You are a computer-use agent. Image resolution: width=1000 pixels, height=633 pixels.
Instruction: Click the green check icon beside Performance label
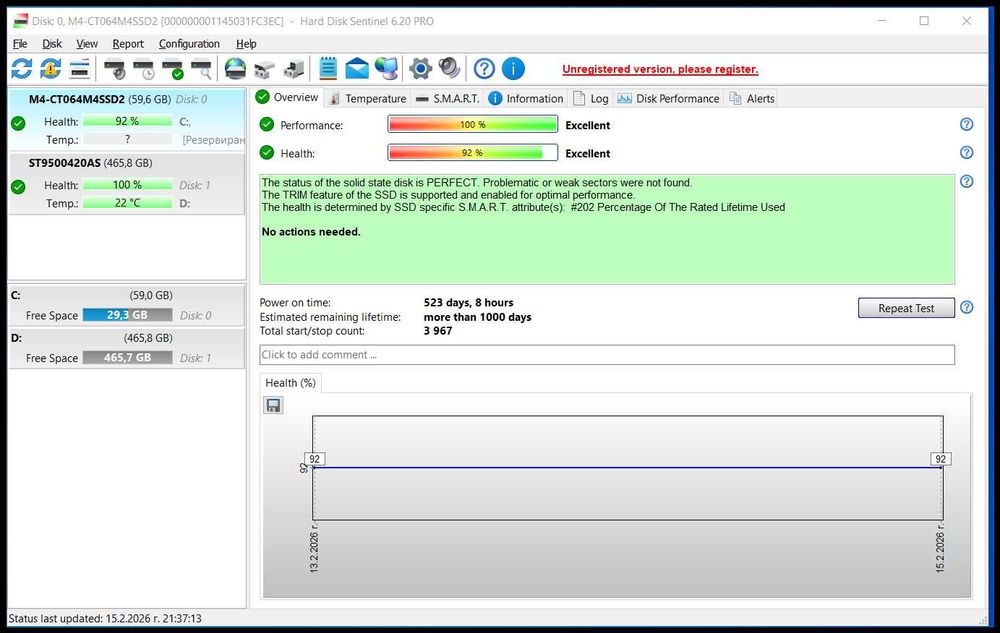267,124
